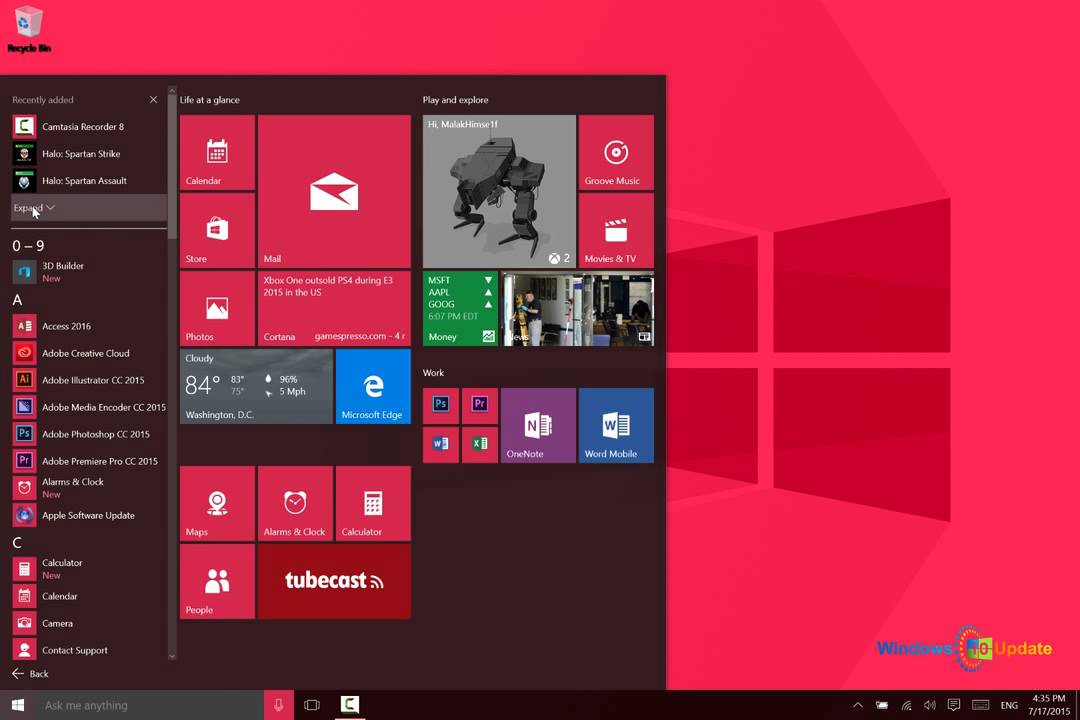Open the Calendar tile

(217, 152)
